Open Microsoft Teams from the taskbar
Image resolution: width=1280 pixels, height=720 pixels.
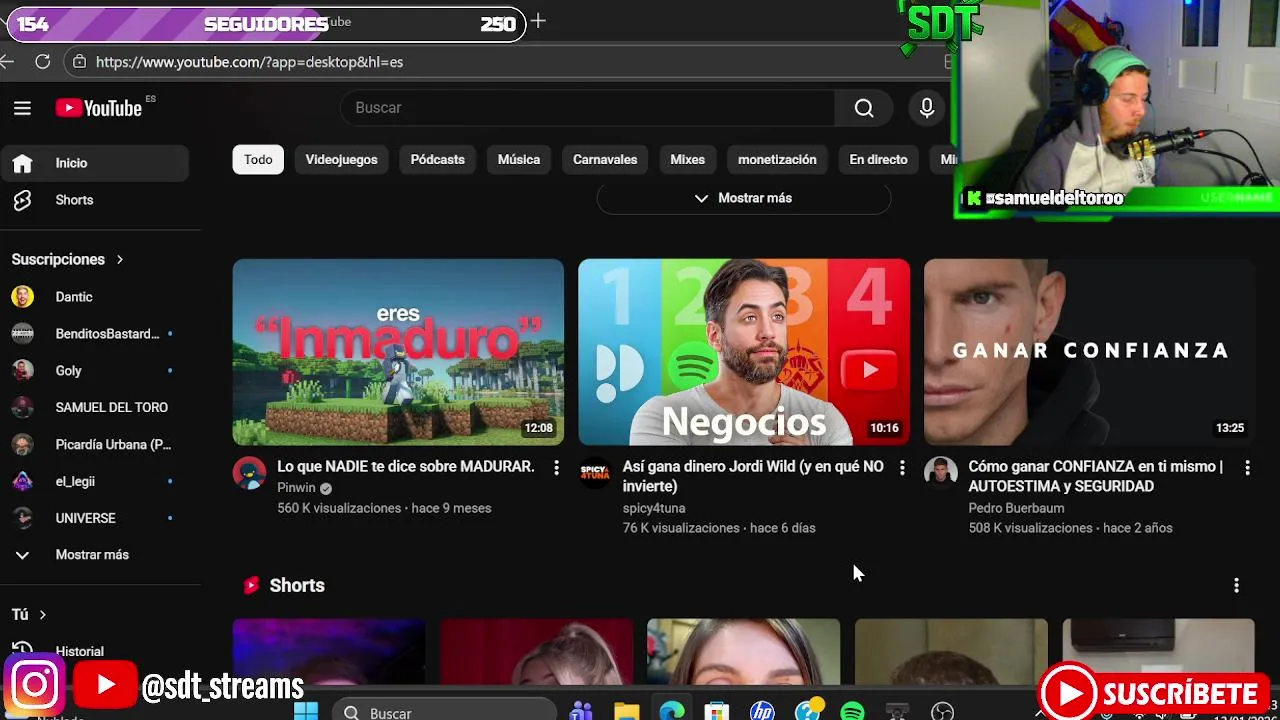pyautogui.click(x=580, y=711)
